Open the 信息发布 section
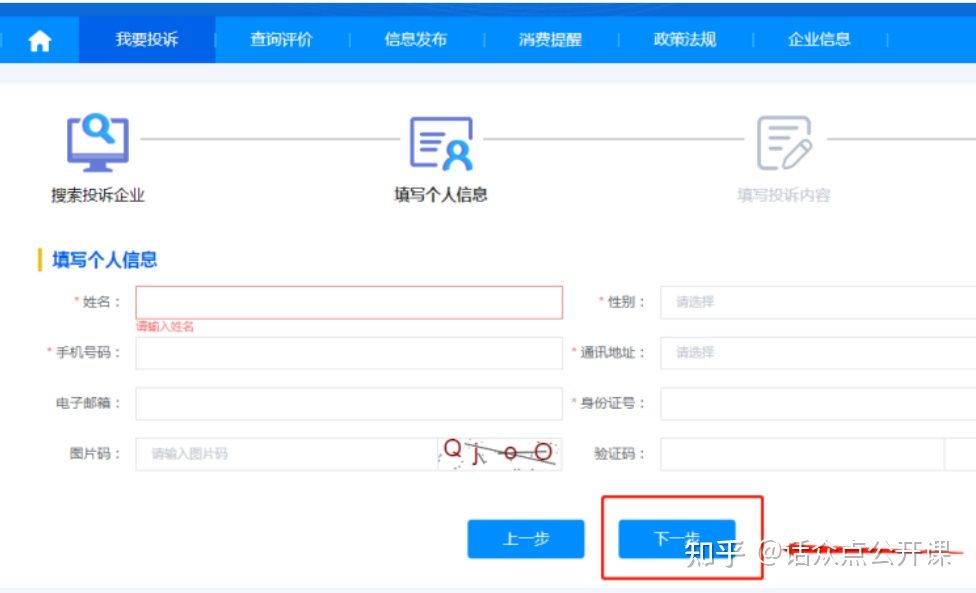 (414, 39)
